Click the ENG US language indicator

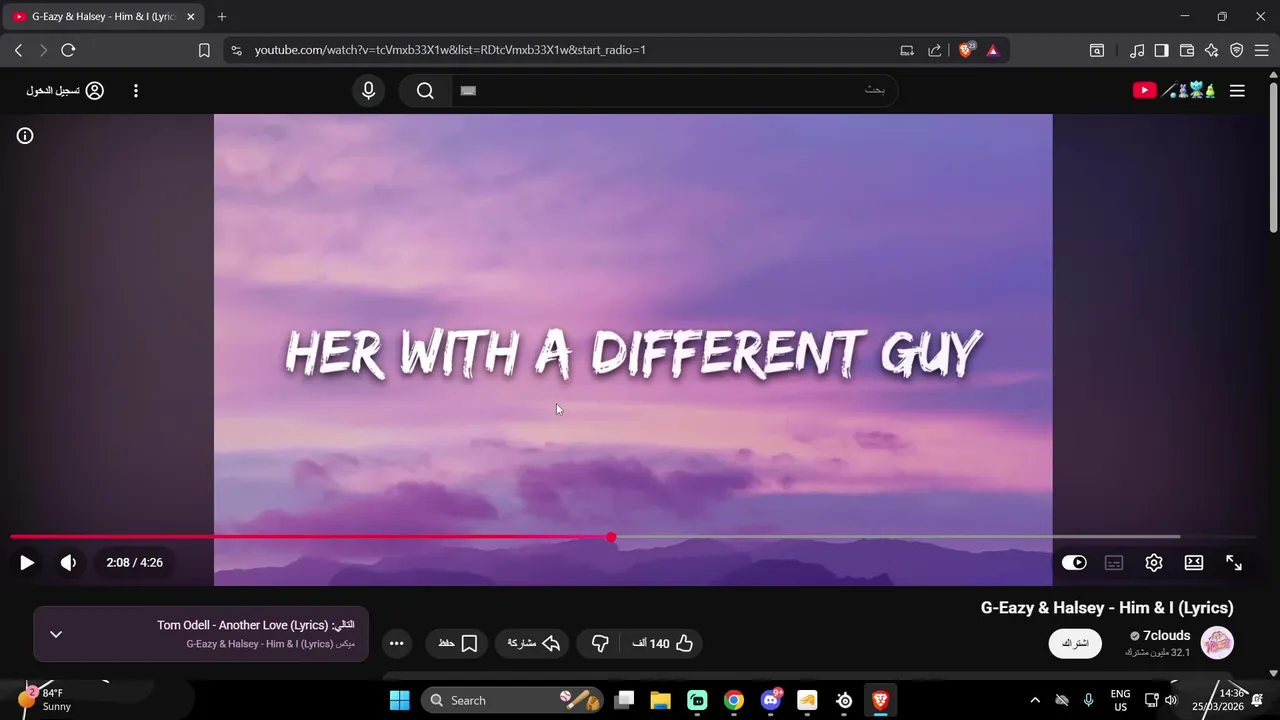click(x=1120, y=700)
